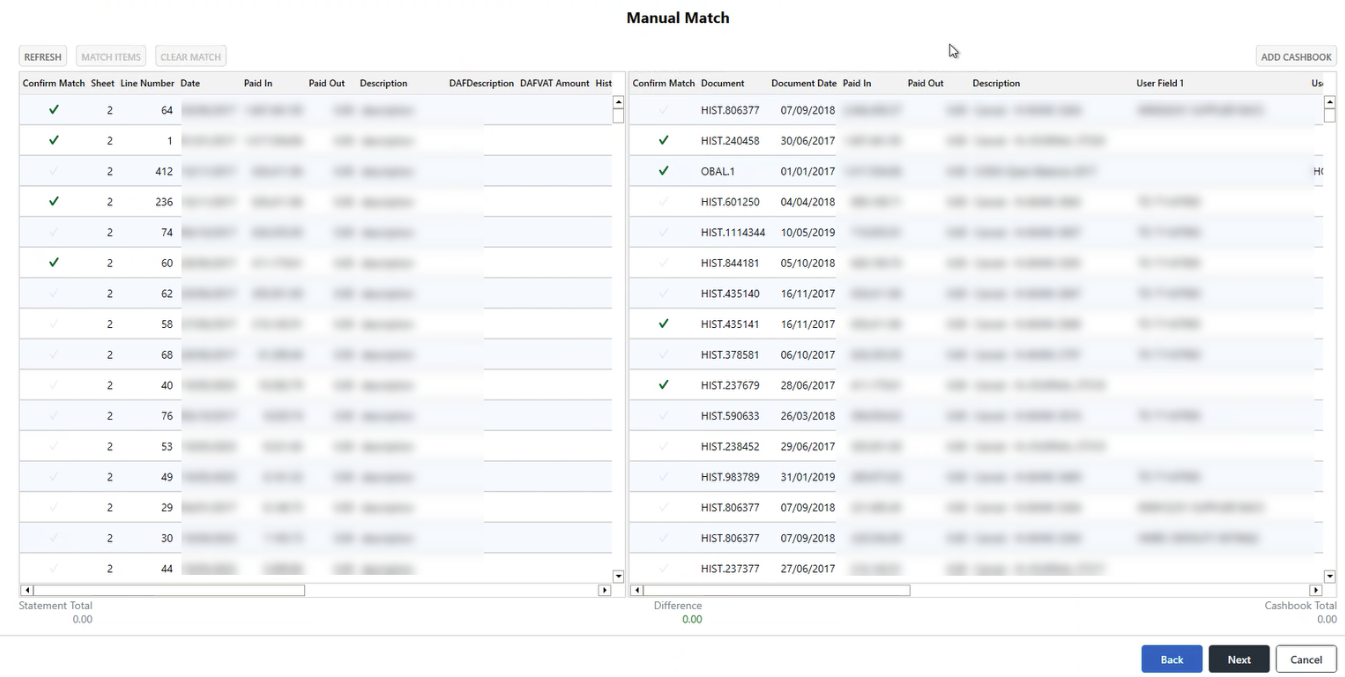Uncheck confirm match for HIST.240458
This screenshot has height=677, width=1345.
(663, 141)
